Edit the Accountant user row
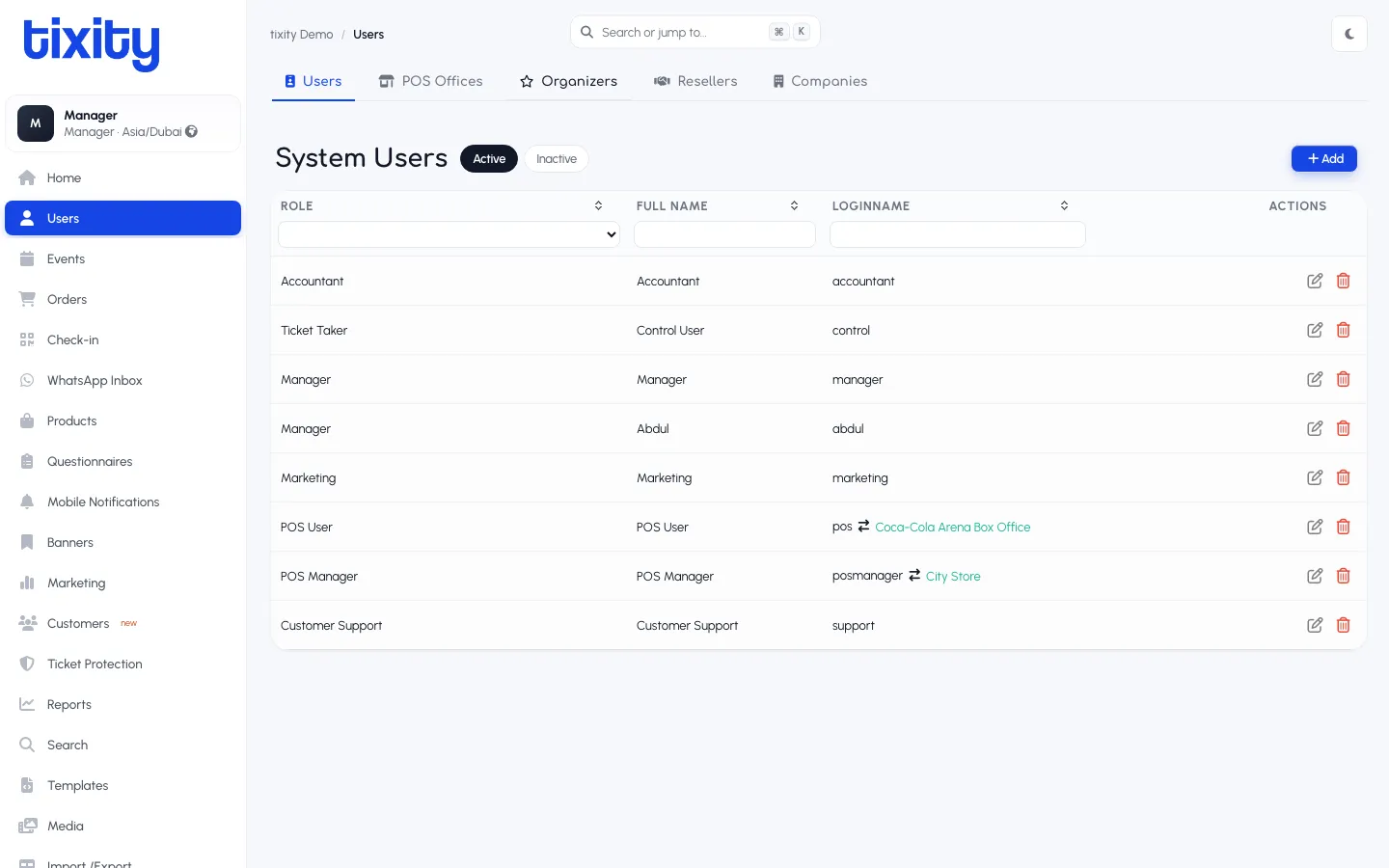The height and width of the screenshot is (868, 1389). pyautogui.click(x=1315, y=281)
